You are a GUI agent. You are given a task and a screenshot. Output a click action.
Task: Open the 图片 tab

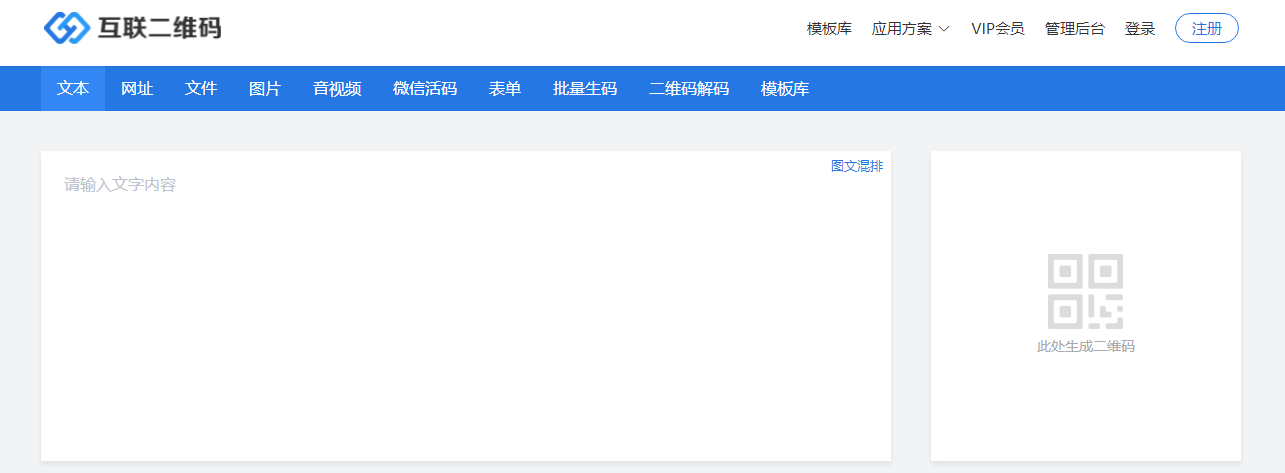[265, 89]
